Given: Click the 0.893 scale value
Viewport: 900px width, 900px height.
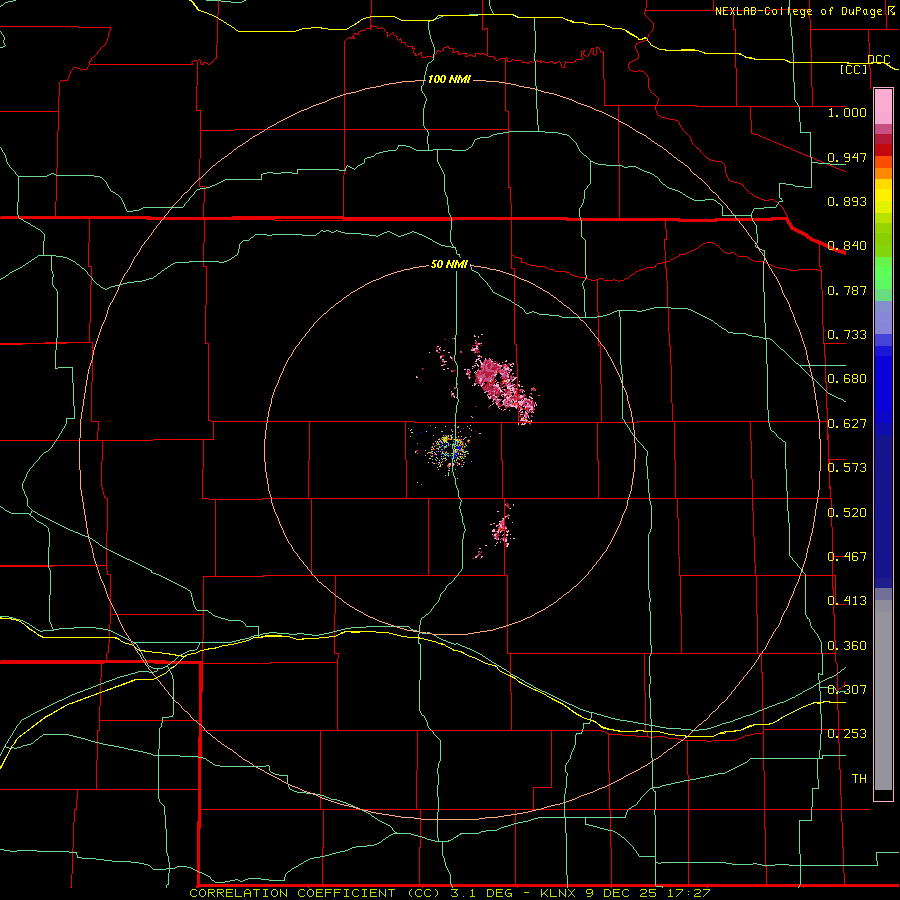Looking at the screenshot, I should pos(847,201).
